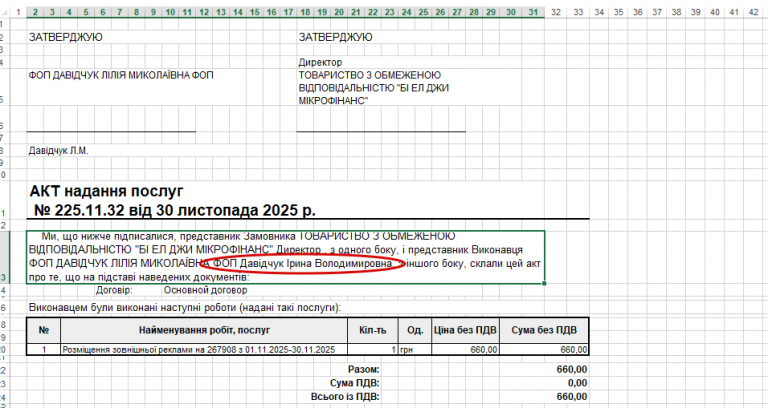Select column 35 header
This screenshot has height=408, width=768.
click(x=619, y=12)
